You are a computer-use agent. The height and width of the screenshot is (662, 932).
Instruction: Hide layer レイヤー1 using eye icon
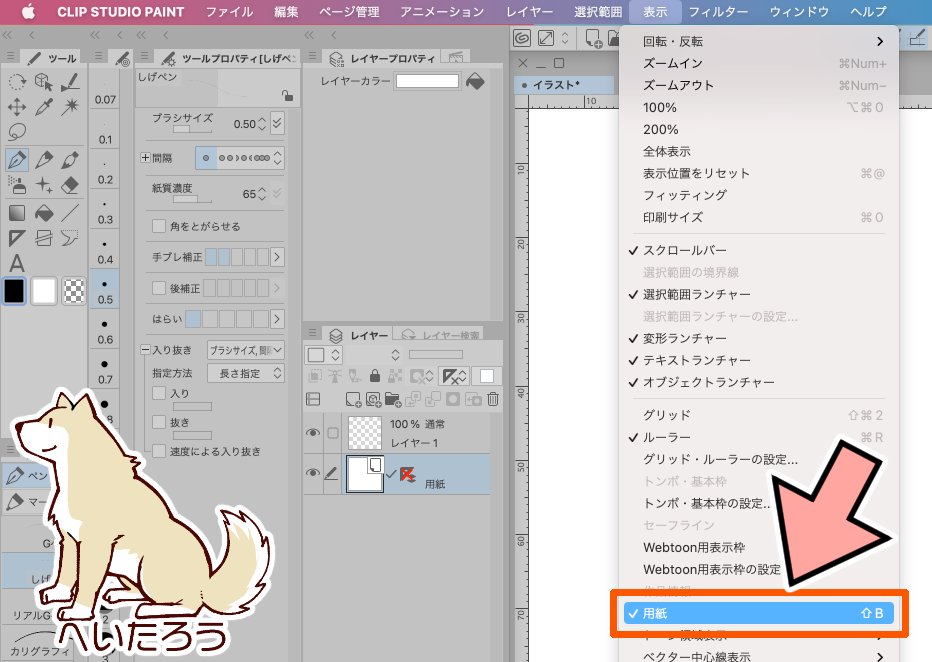tap(313, 433)
